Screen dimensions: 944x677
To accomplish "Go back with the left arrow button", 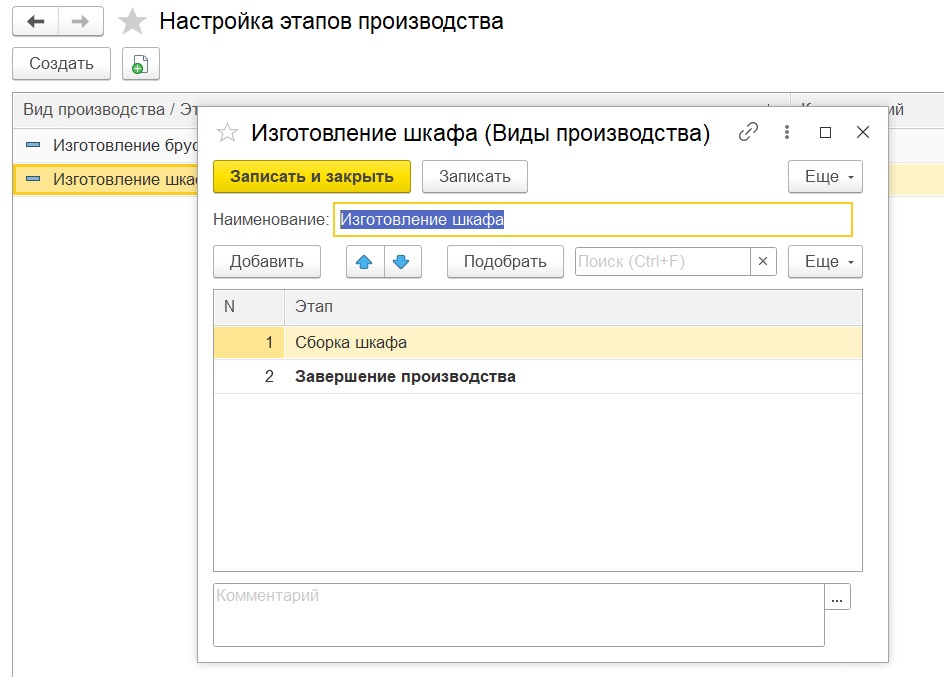I will pyautogui.click(x=36, y=22).
